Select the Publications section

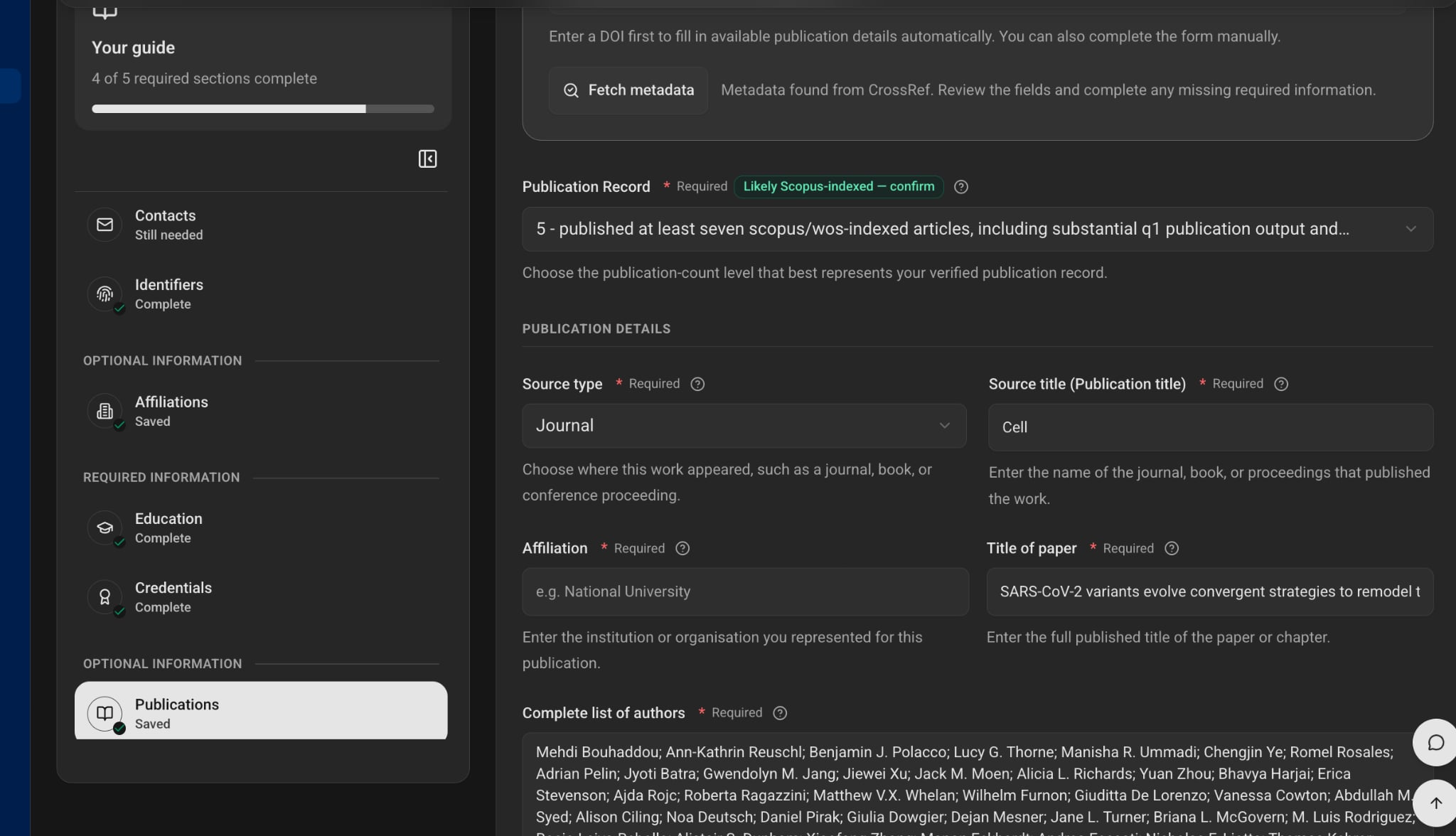coord(261,710)
